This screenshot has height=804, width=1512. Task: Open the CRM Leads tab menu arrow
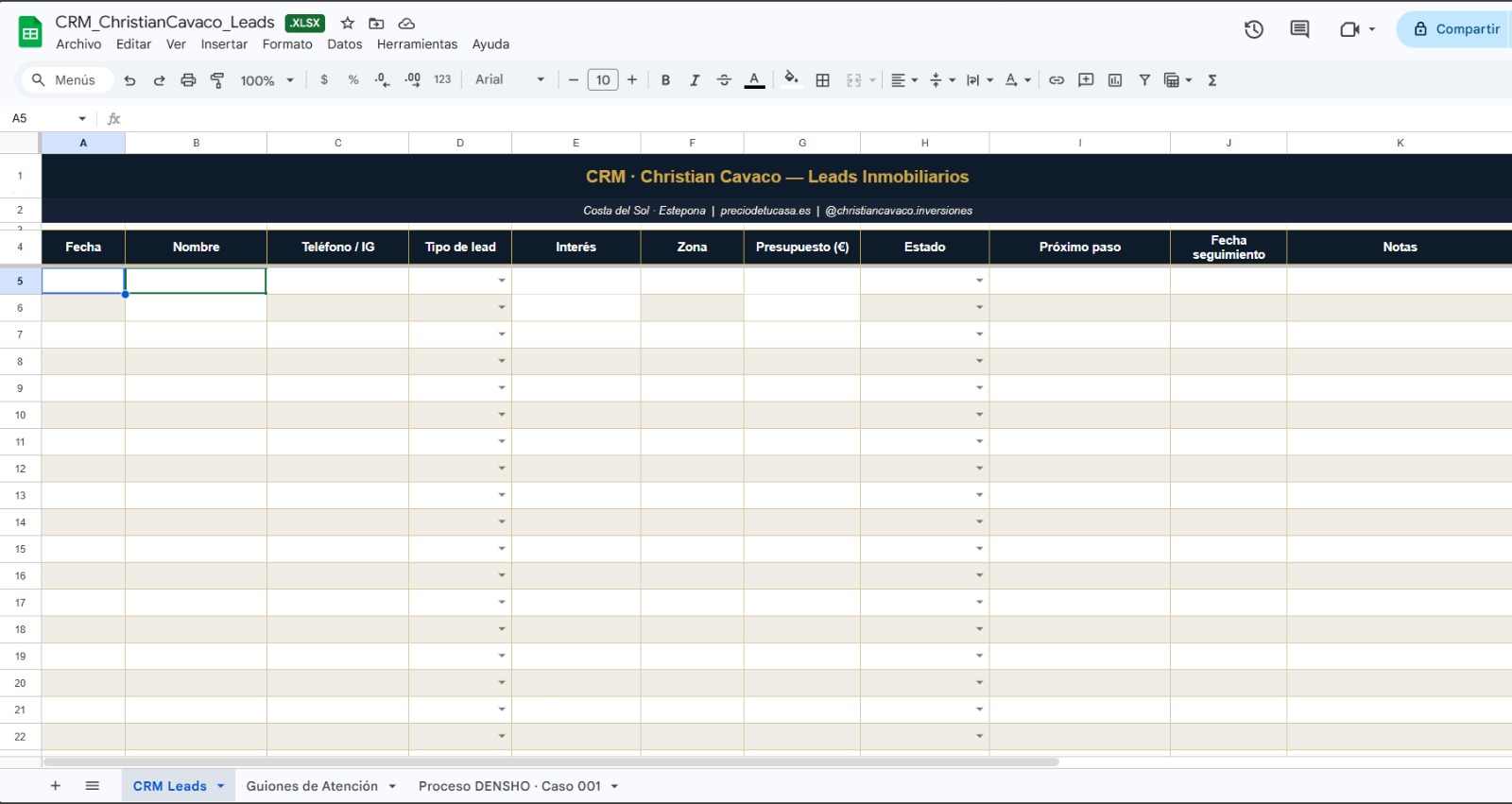coord(220,786)
